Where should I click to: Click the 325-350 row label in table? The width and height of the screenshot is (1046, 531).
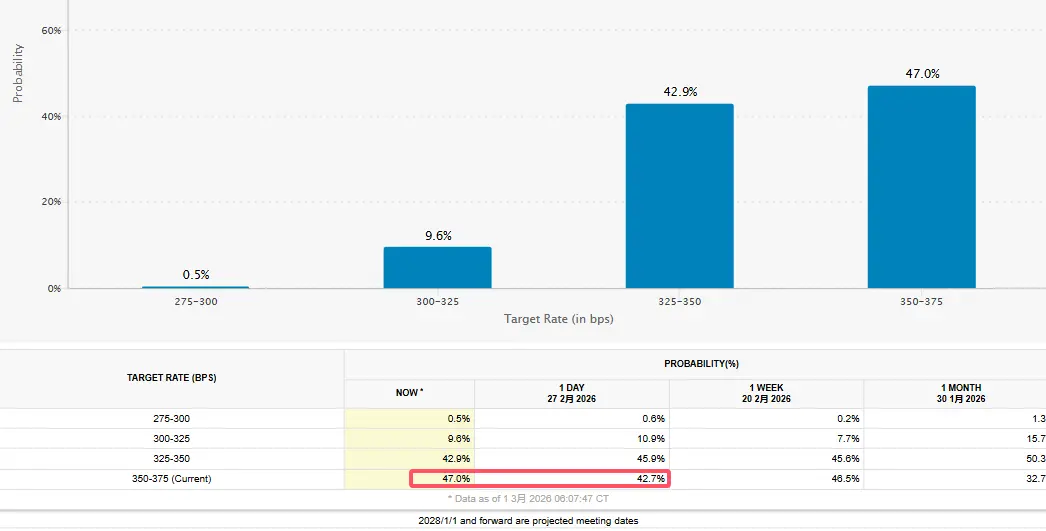click(x=171, y=458)
